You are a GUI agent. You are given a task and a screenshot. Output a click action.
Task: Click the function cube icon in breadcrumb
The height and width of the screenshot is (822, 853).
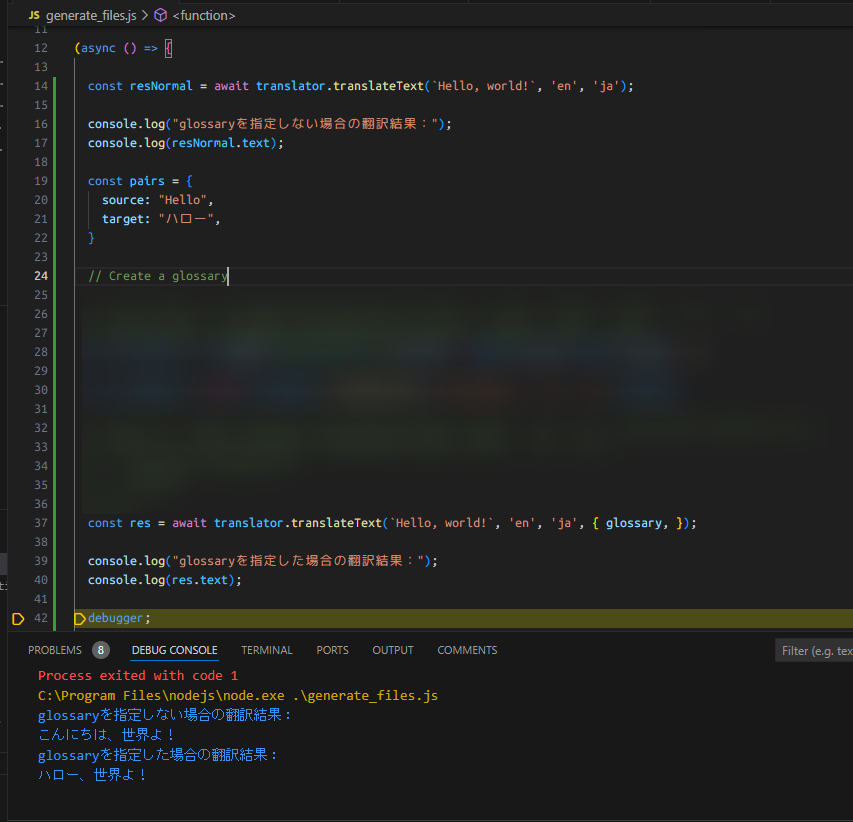(160, 16)
